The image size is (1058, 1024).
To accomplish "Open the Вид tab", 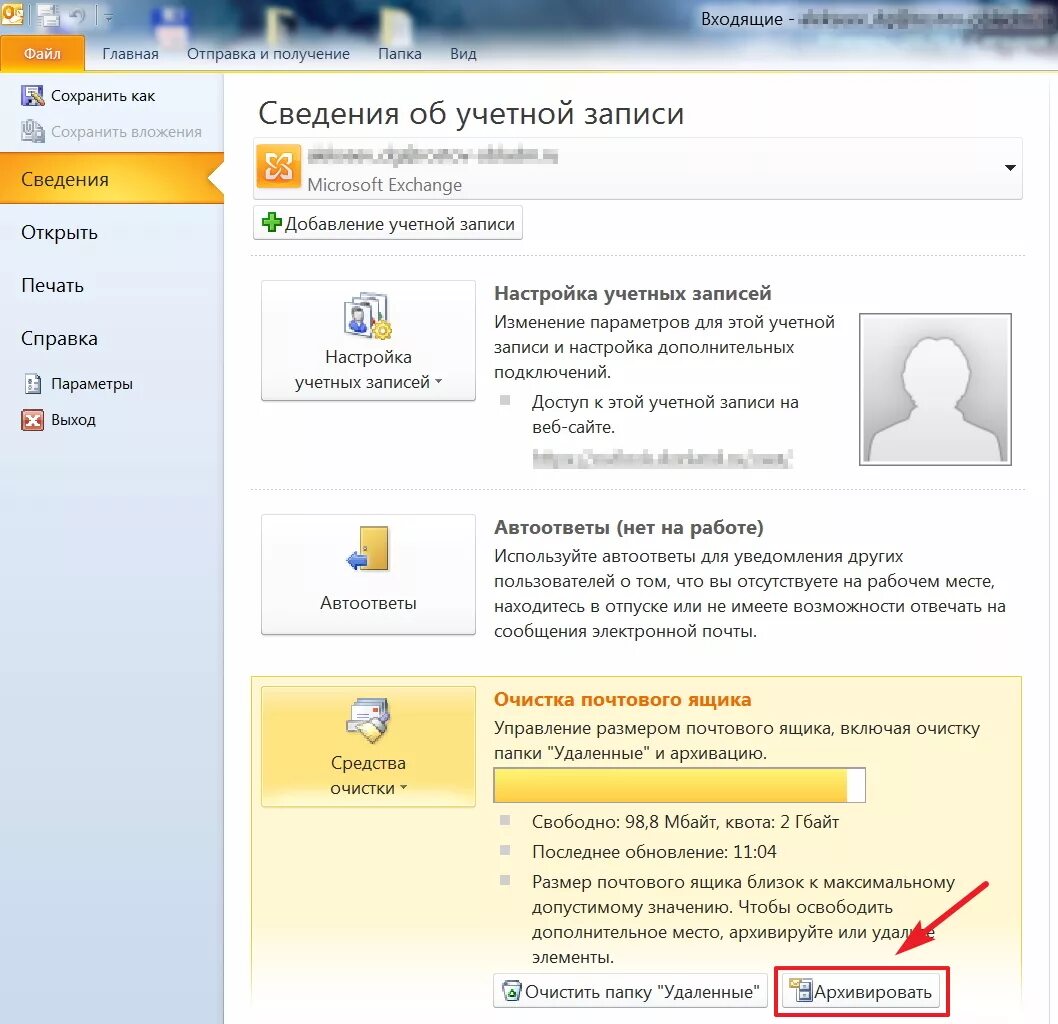I will [x=463, y=54].
